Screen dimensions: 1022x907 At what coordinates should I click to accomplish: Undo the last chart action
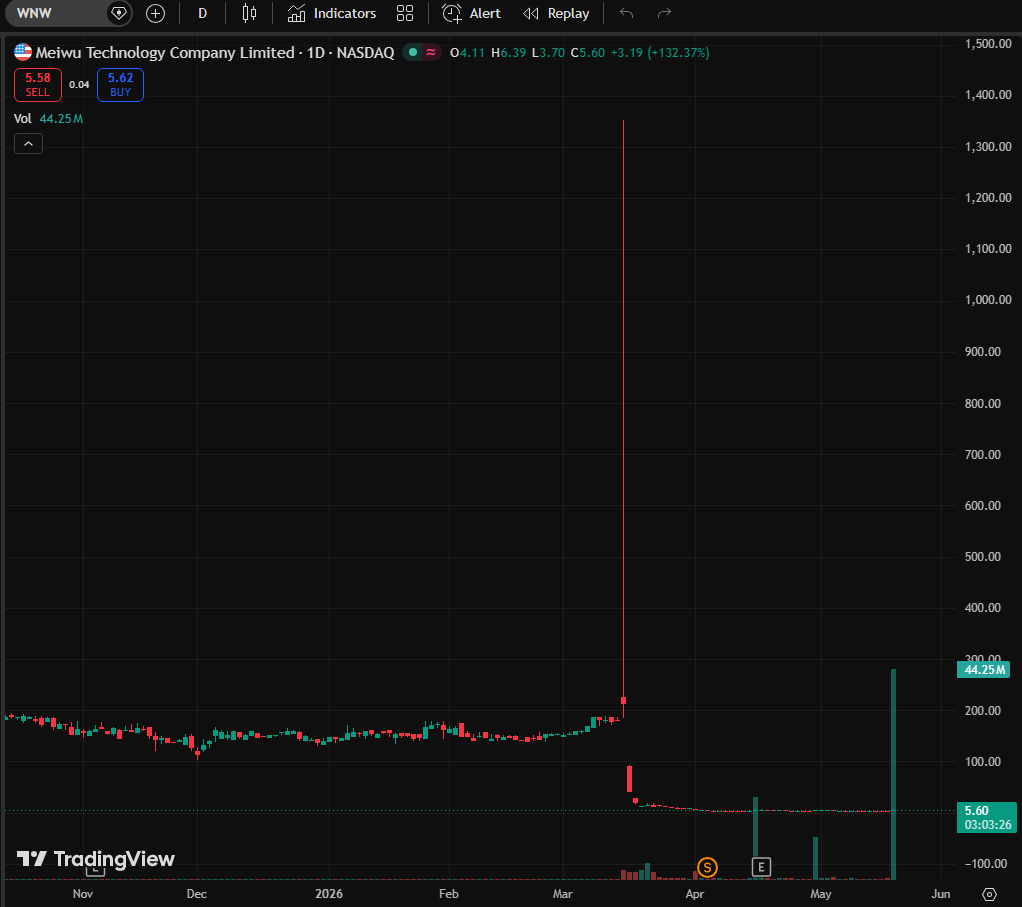626,13
